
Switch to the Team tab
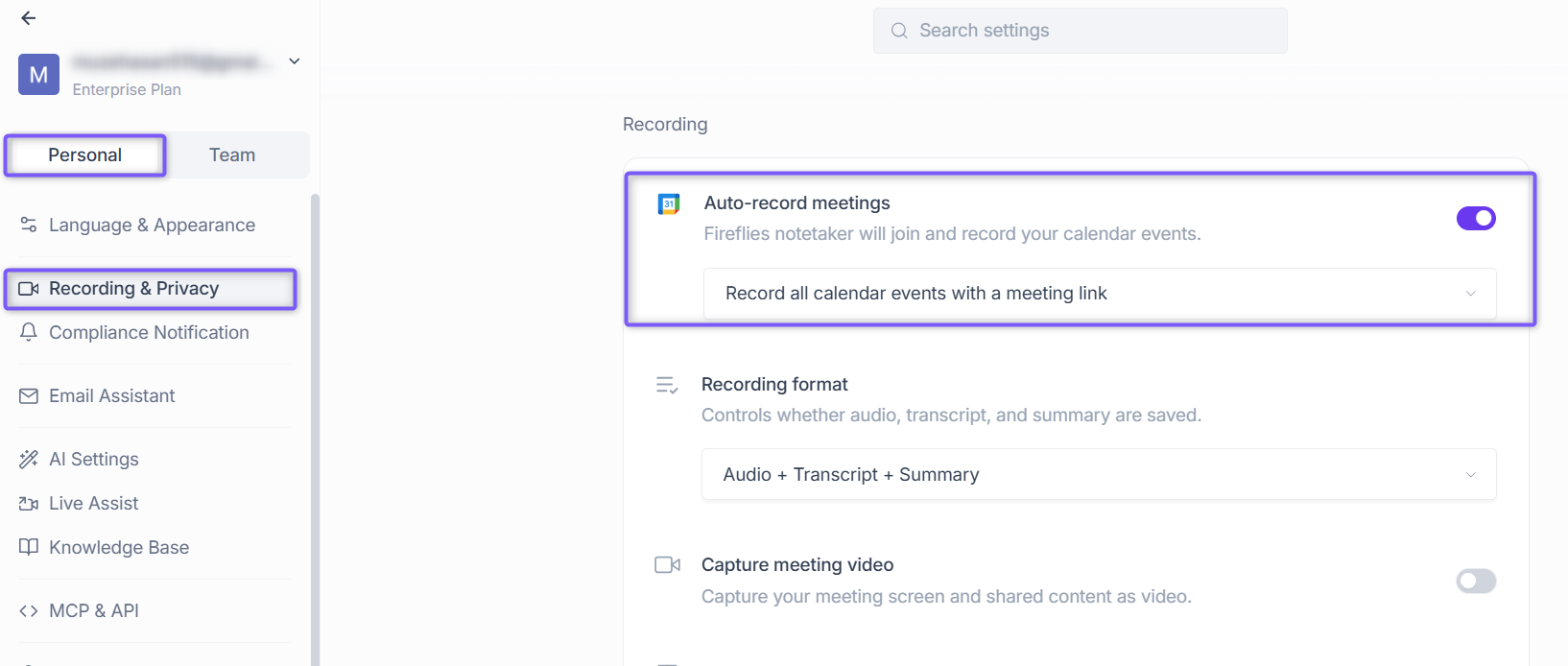(x=232, y=155)
